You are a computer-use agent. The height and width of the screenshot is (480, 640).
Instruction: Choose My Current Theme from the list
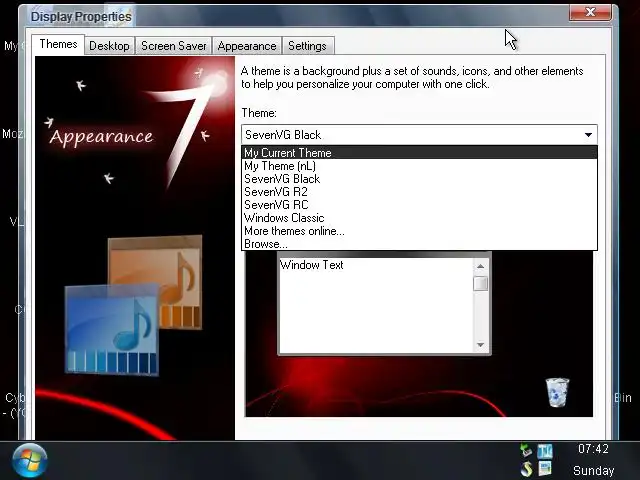(419, 153)
